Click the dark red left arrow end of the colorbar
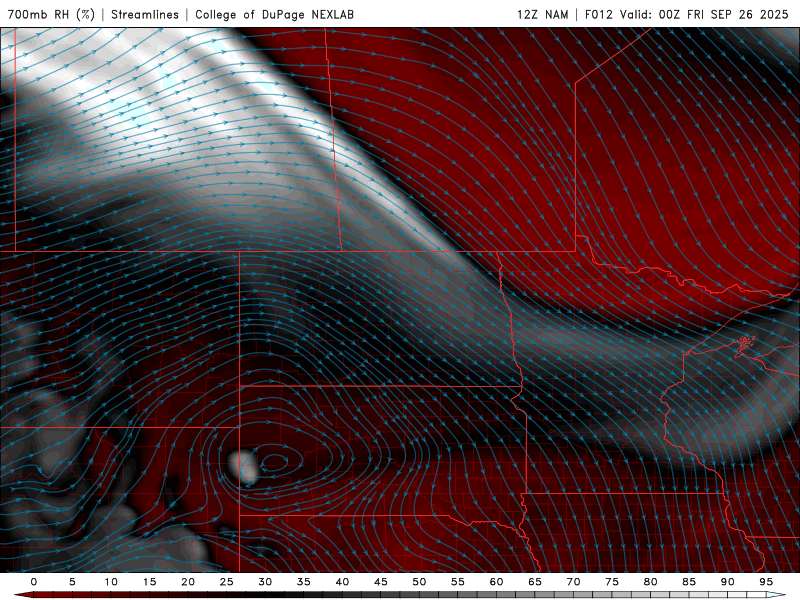The image size is (800, 600). [23, 595]
